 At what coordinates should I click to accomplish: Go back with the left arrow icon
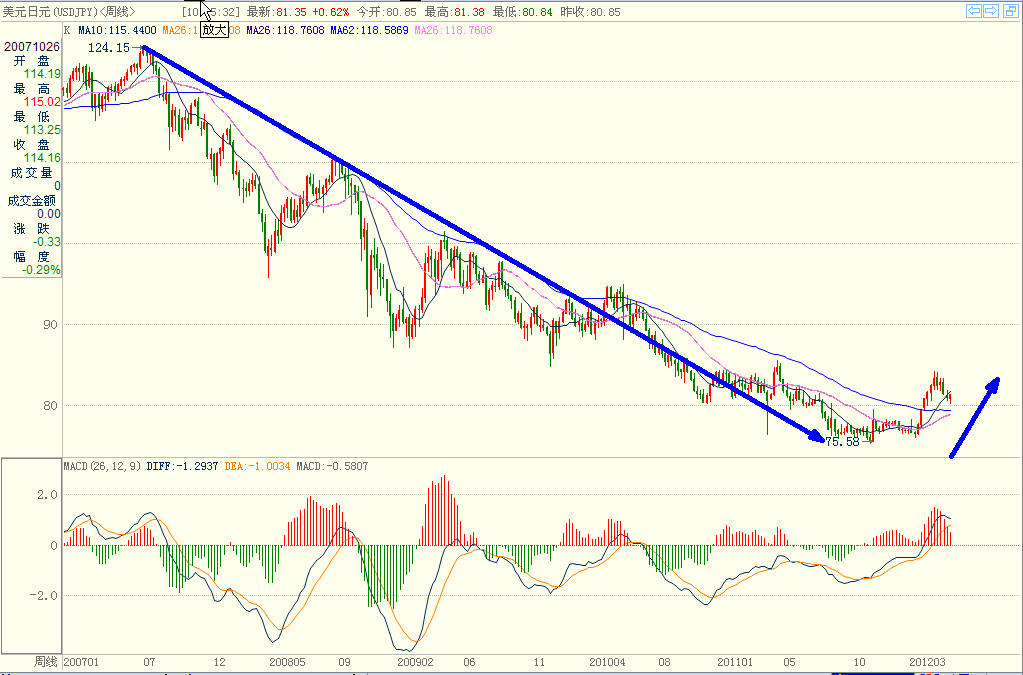coord(974,10)
